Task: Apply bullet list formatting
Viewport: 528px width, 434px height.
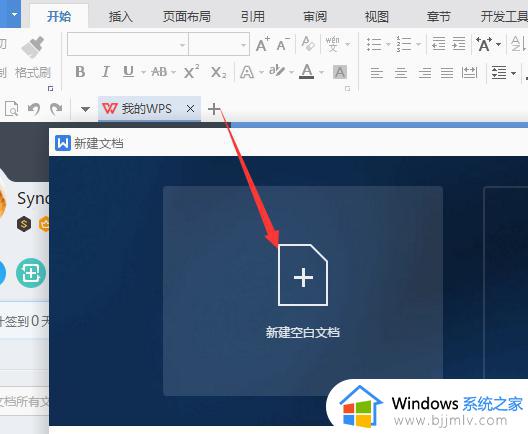Action: click(374, 44)
